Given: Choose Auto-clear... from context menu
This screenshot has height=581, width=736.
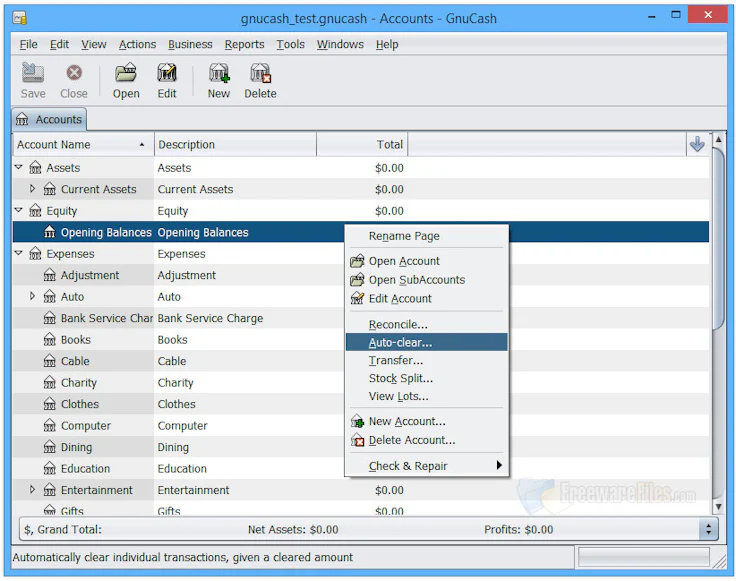Looking at the screenshot, I should pyautogui.click(x=427, y=342).
